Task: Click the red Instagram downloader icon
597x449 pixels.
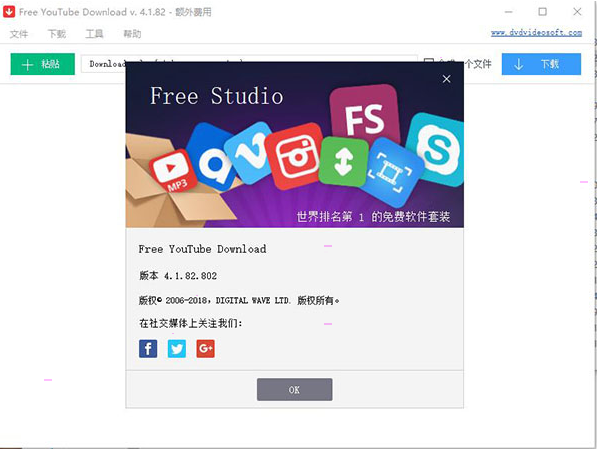Action: 295,156
